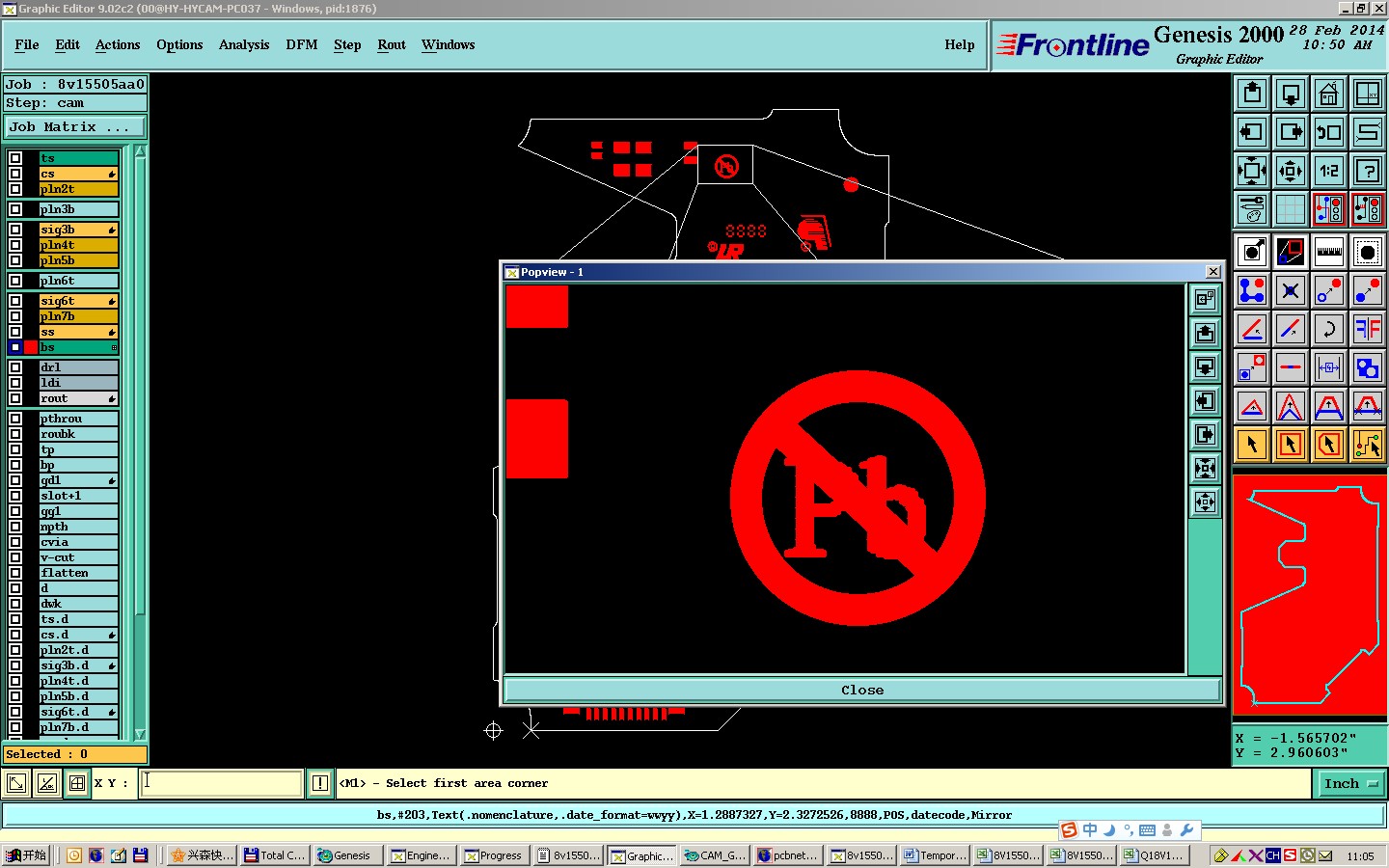Click the mirror F icon
Viewport: 1389px width, 868px height.
(x=1368, y=329)
